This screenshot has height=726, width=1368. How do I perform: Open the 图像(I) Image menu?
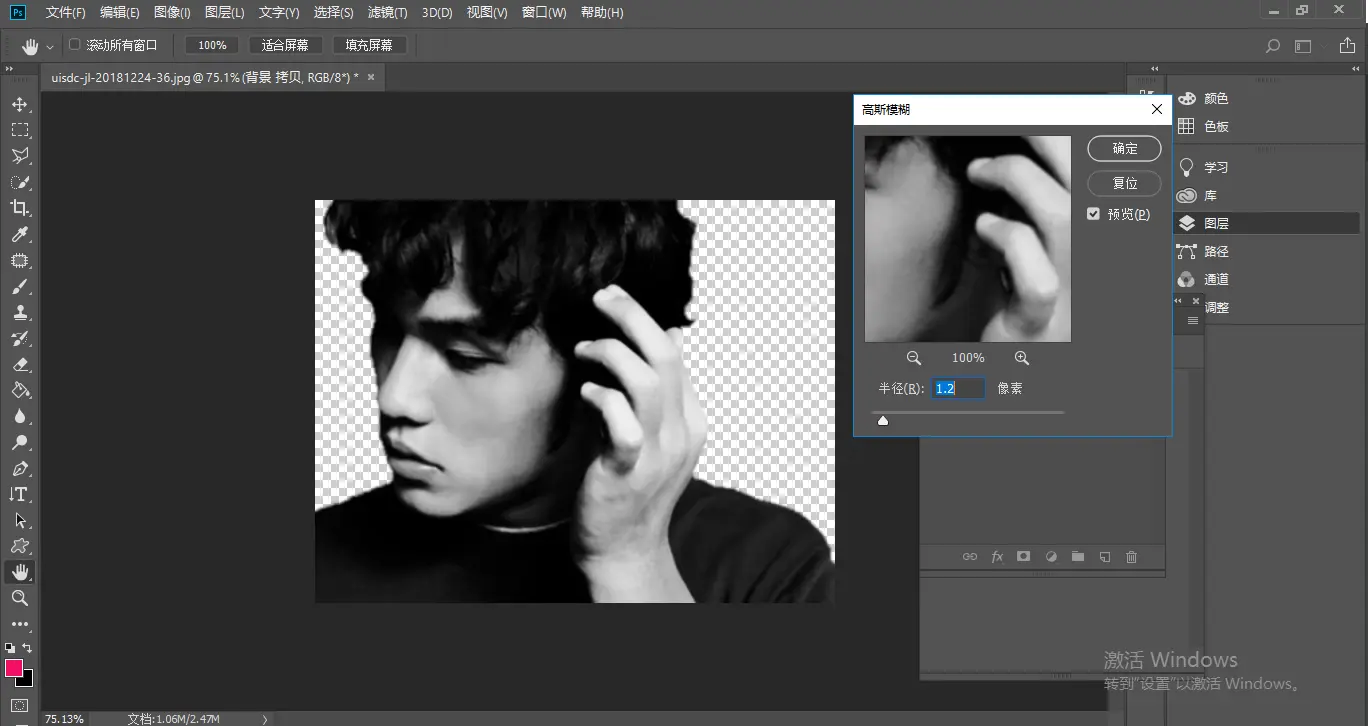point(172,13)
